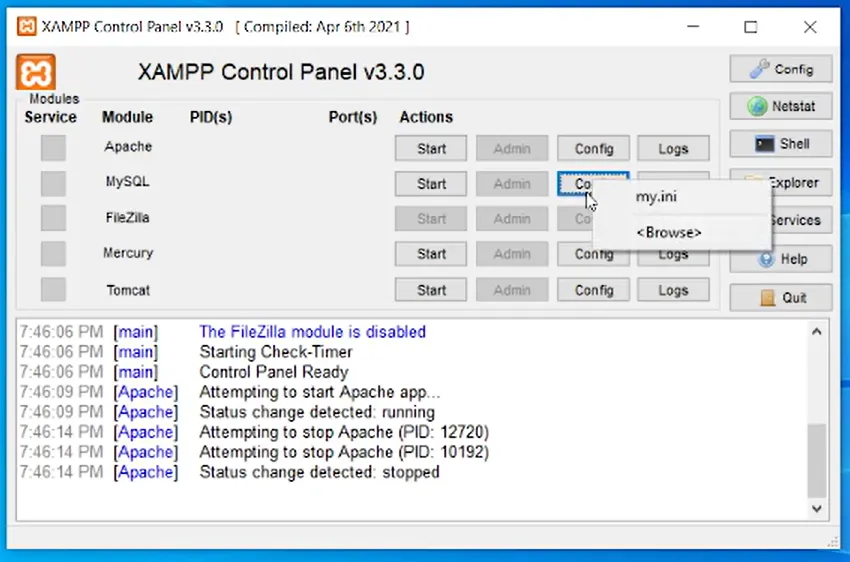The width and height of the screenshot is (850, 562).
Task: Click 'The FileZilla module is disabled' log line
Action: pos(312,332)
